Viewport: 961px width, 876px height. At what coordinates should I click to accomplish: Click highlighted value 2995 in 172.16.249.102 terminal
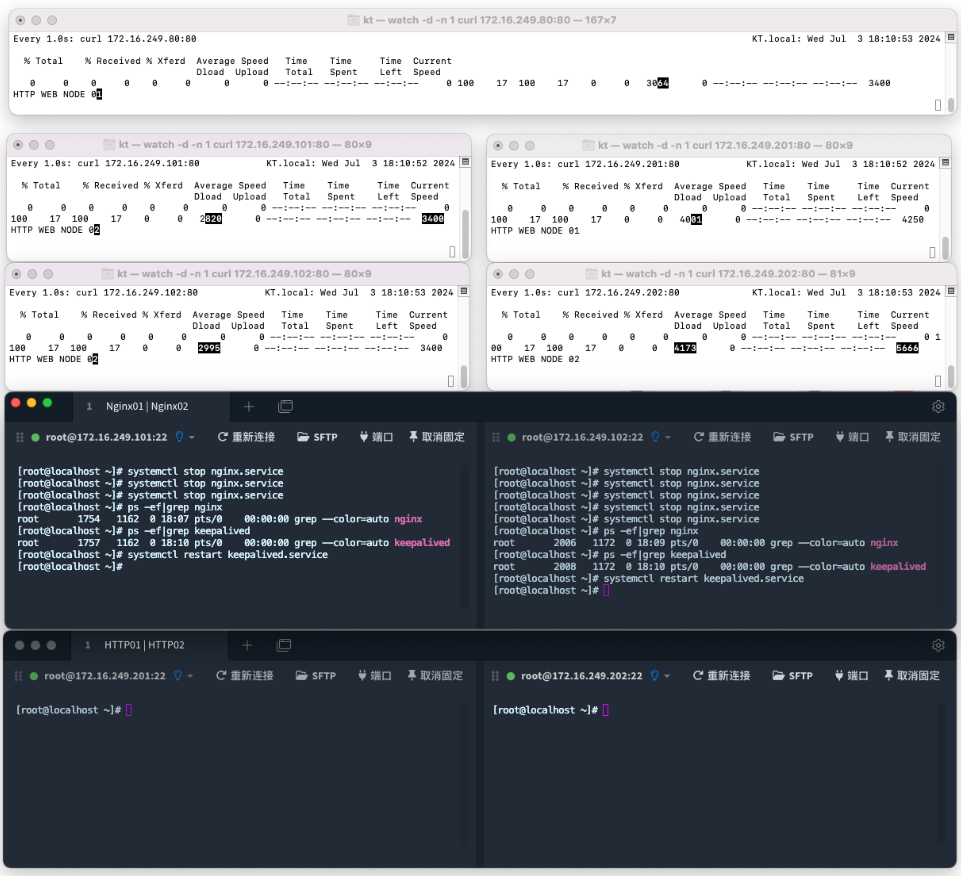click(x=209, y=348)
